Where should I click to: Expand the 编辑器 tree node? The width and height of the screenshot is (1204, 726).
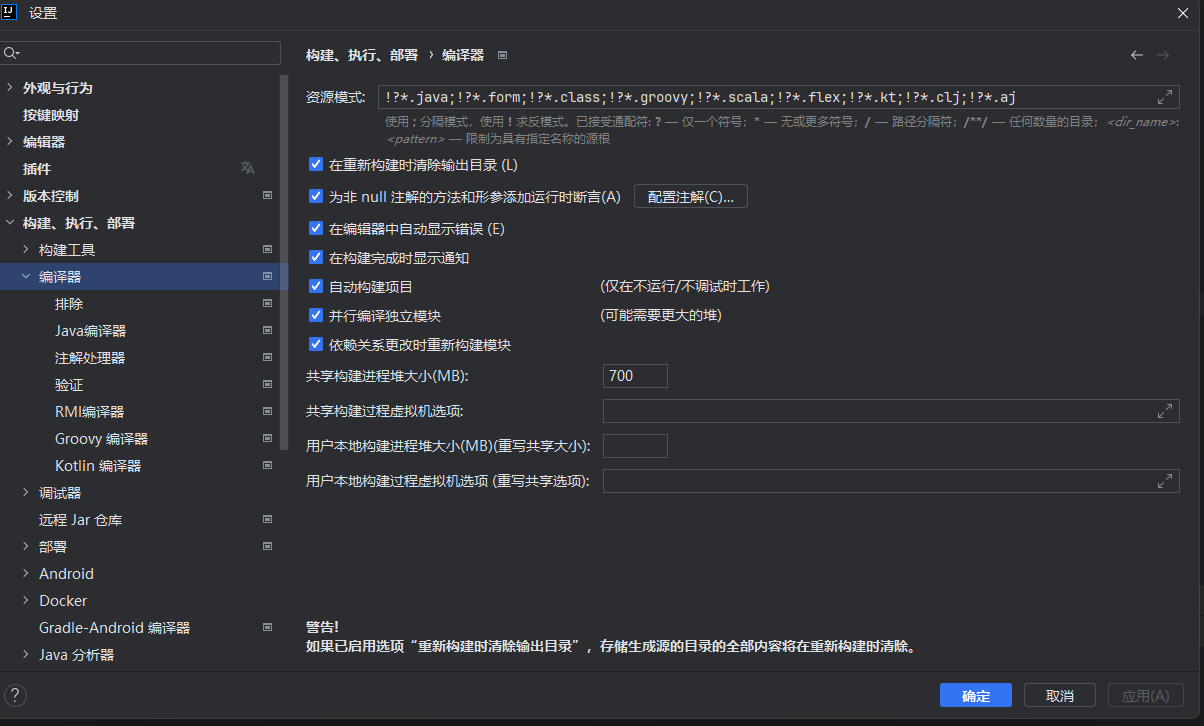pos(10,142)
